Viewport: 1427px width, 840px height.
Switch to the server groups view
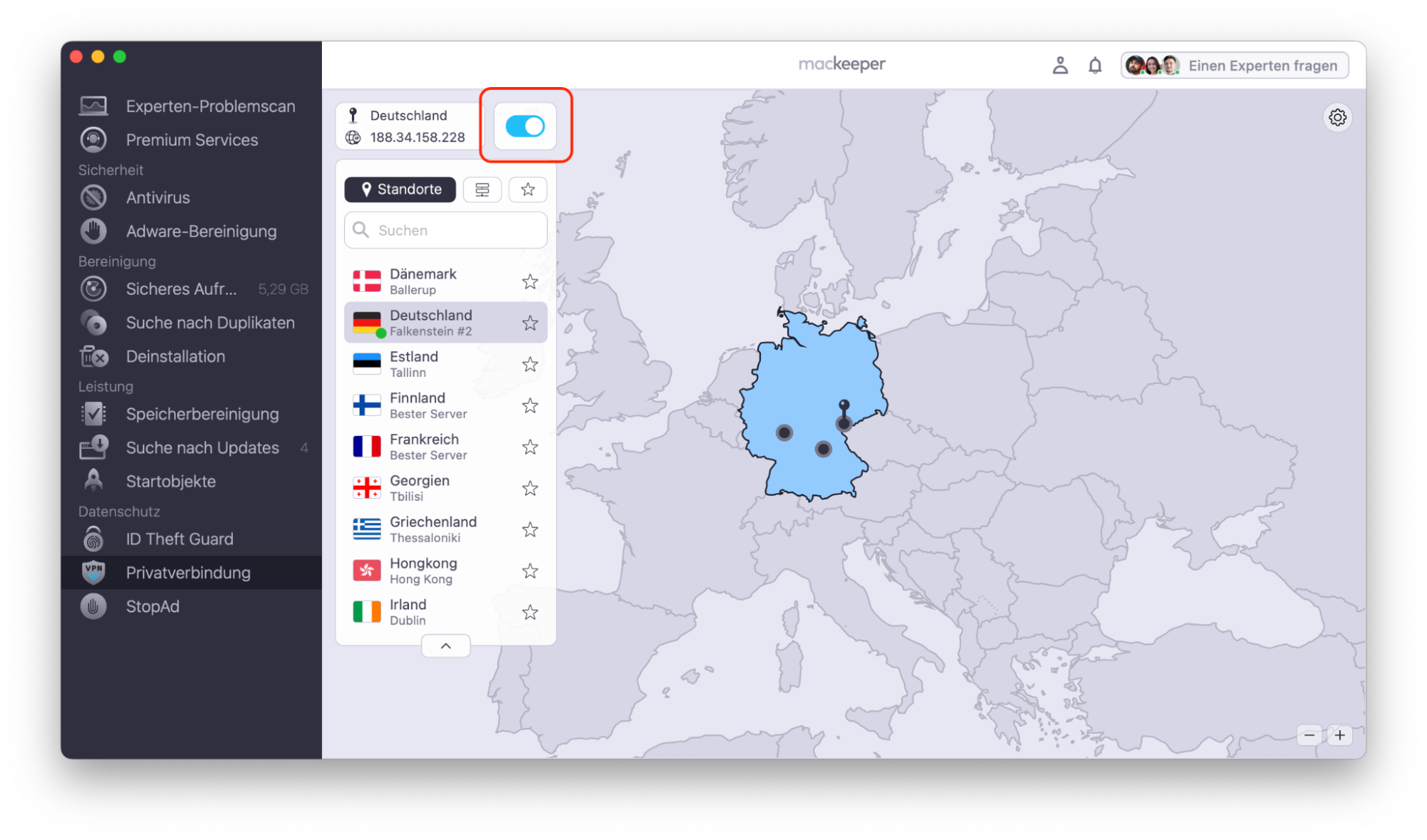click(483, 189)
